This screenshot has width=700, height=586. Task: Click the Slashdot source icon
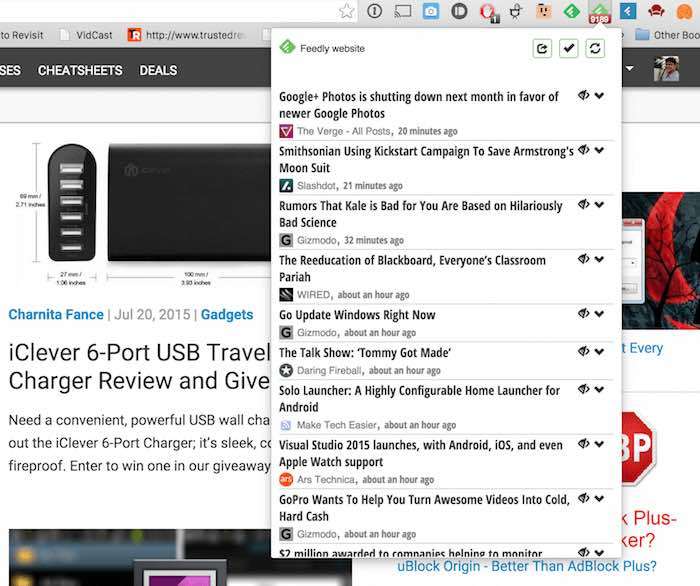[x=286, y=186]
